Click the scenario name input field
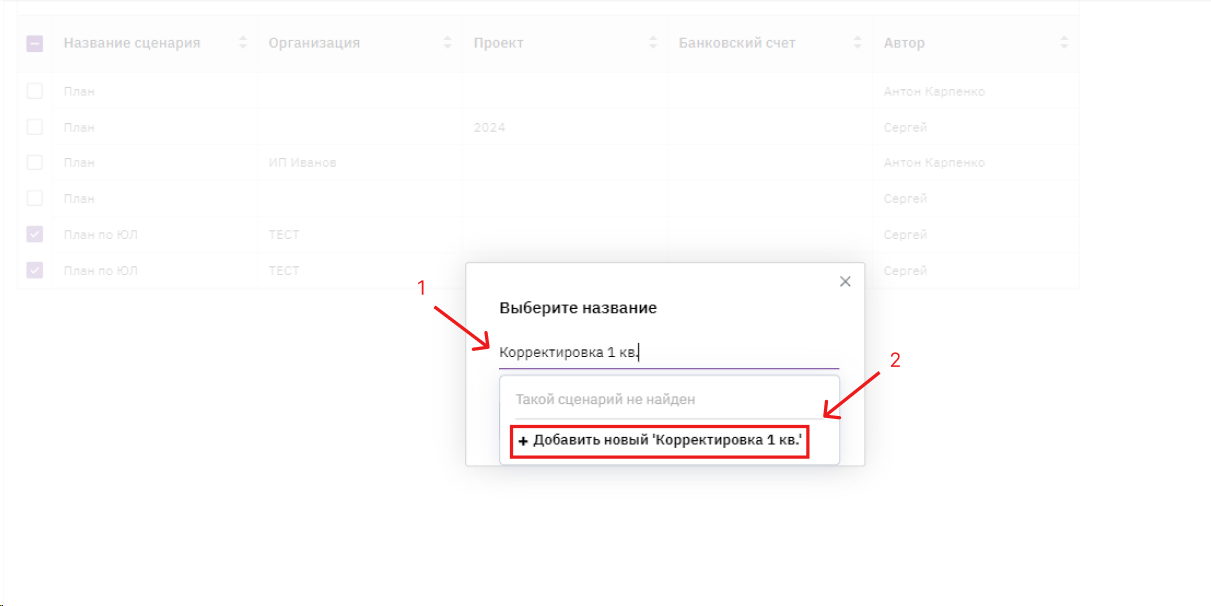1211x606 pixels. [669, 352]
